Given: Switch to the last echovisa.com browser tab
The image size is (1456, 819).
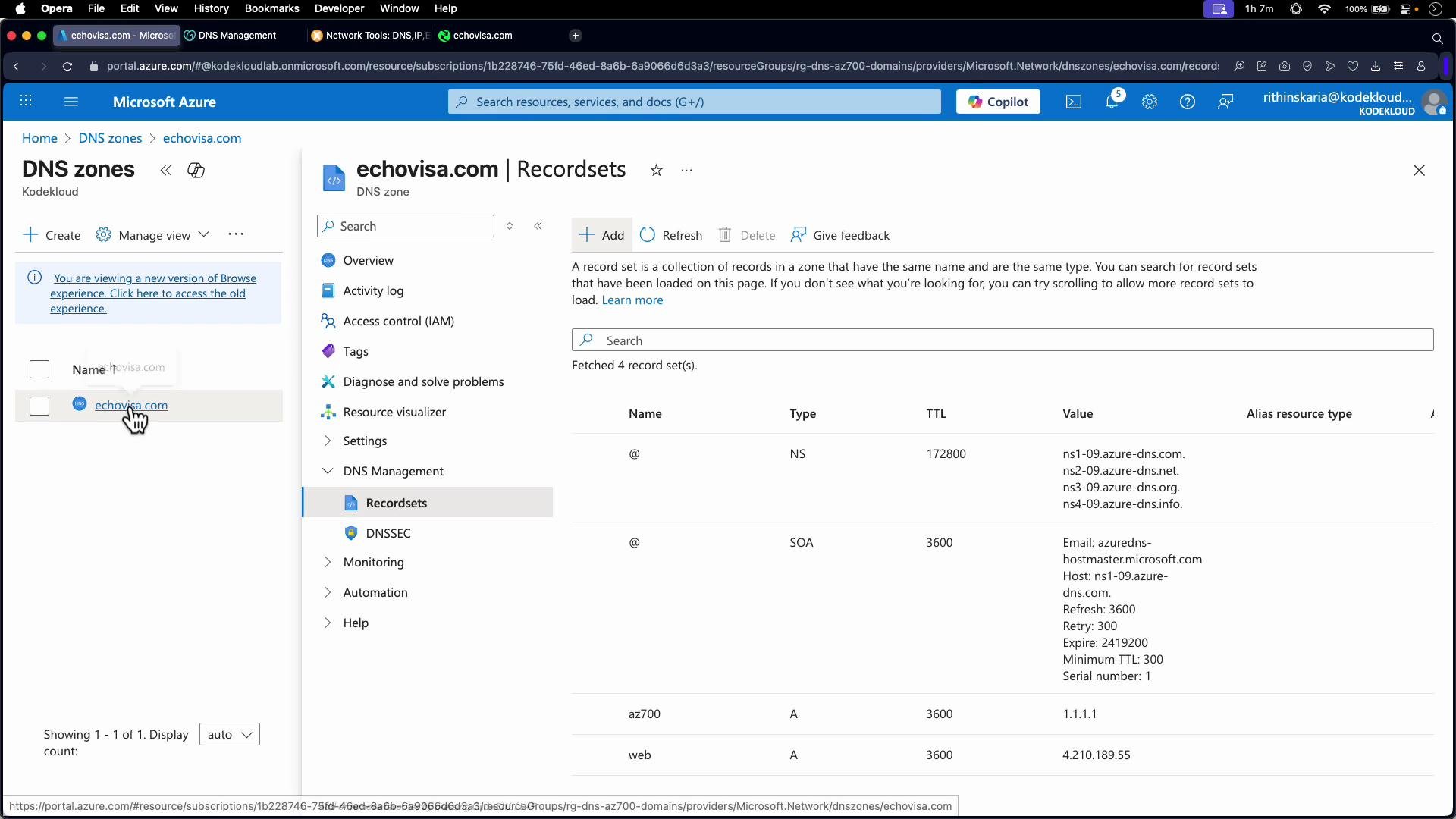Looking at the screenshot, I should point(482,36).
